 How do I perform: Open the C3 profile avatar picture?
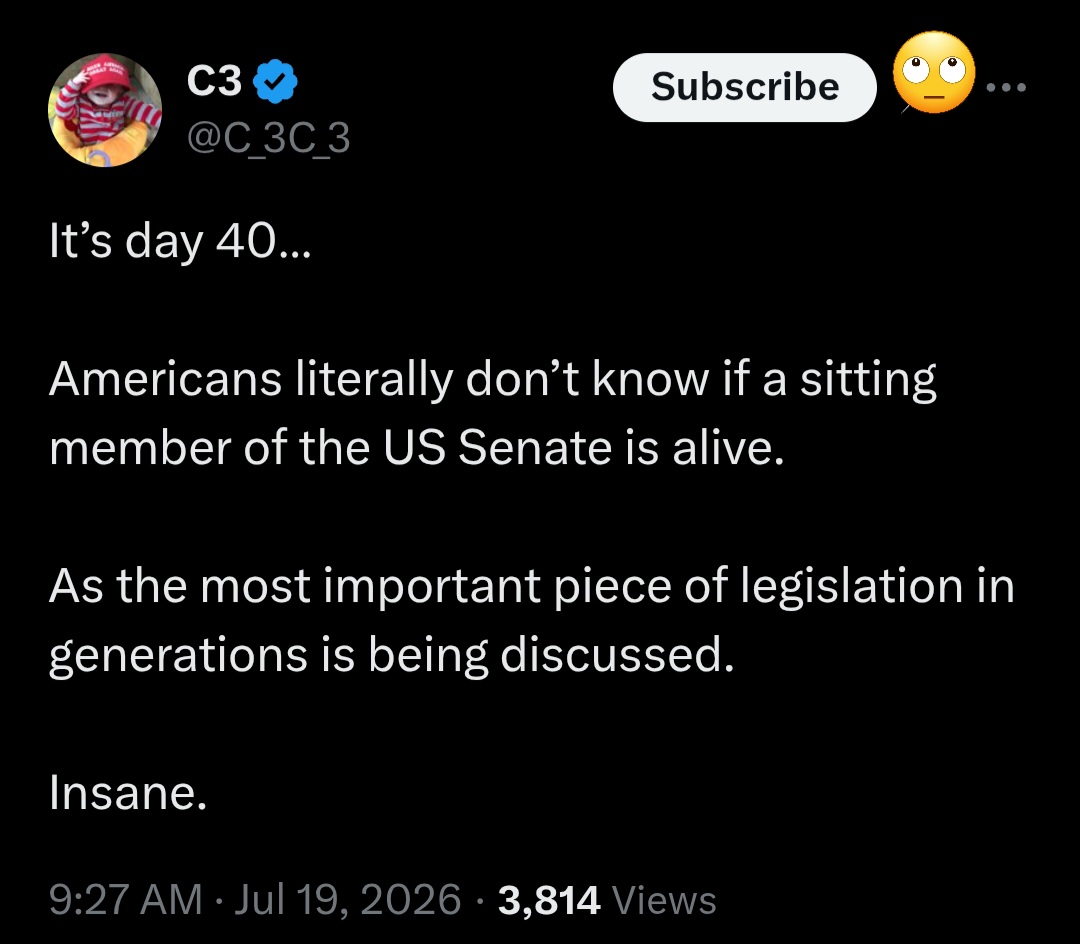click(105, 109)
